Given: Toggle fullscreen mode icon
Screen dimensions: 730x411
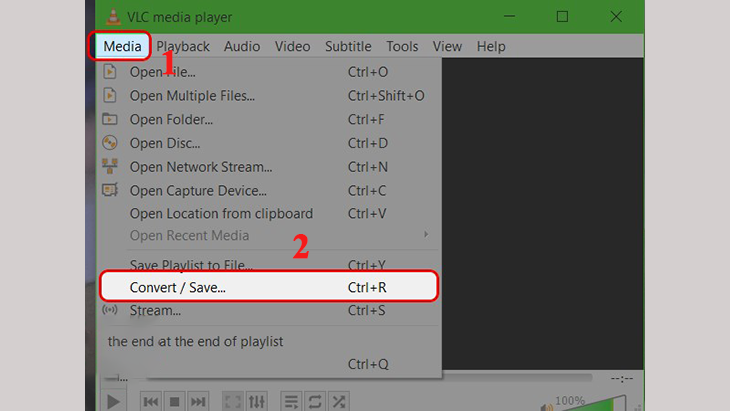Looking at the screenshot, I should click(x=233, y=401).
